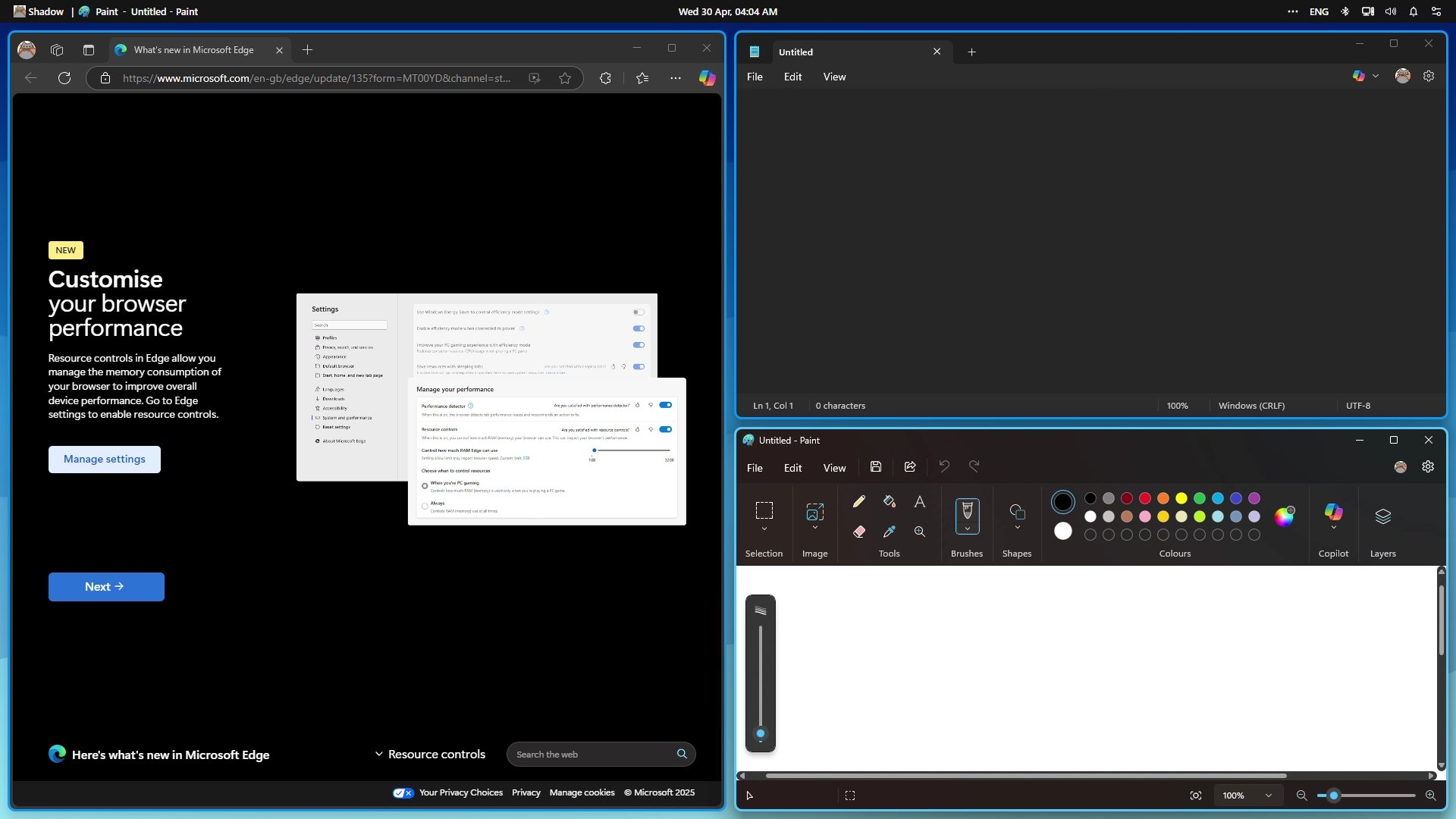Select the Magnifier tool in Paint
The image size is (1456, 819).
coord(920,532)
